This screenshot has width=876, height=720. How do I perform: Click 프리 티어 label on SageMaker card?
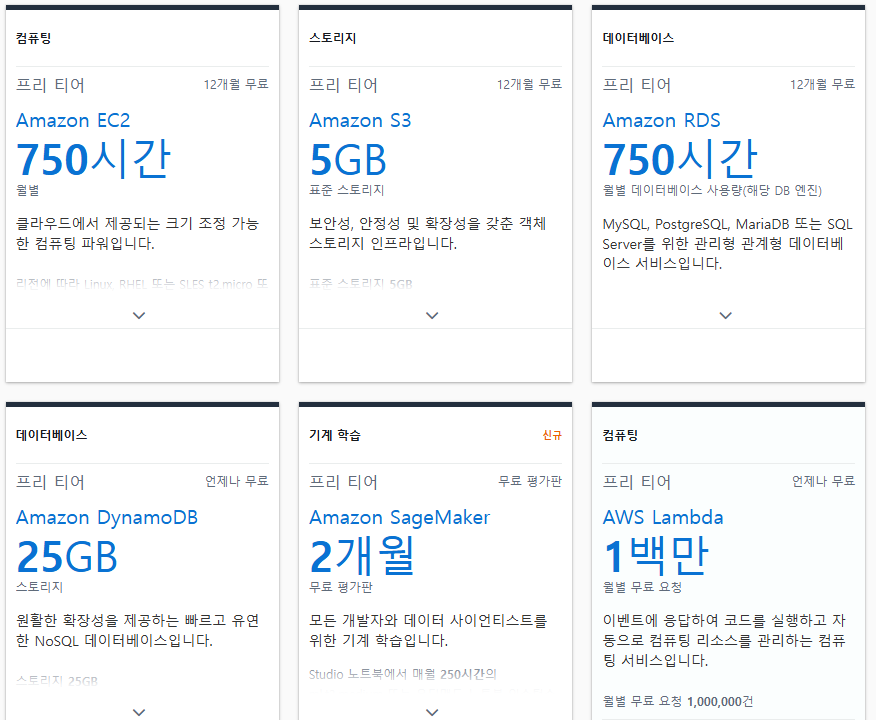pos(344,482)
